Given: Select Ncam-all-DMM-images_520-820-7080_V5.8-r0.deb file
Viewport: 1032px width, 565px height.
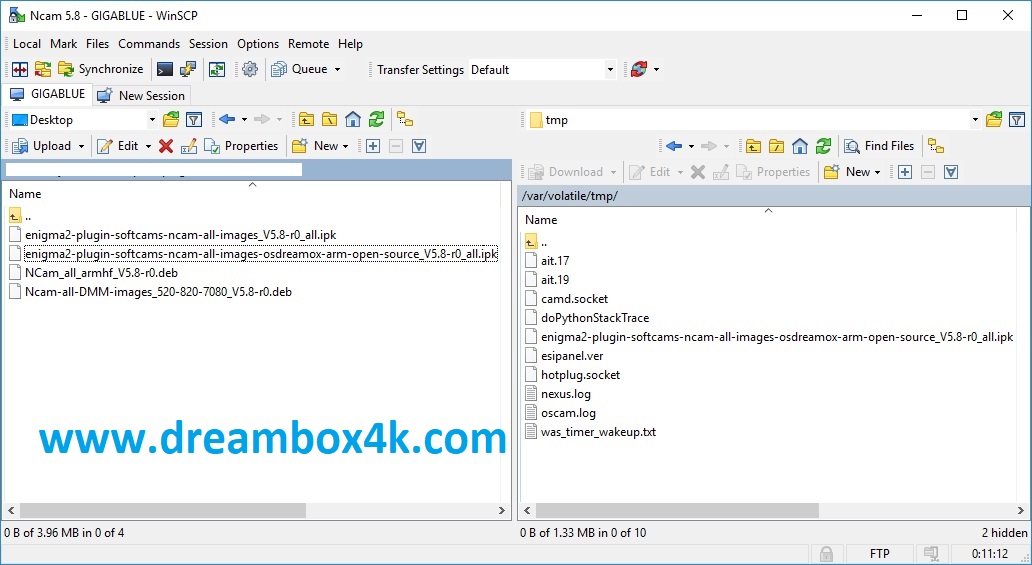Looking at the screenshot, I should (158, 292).
